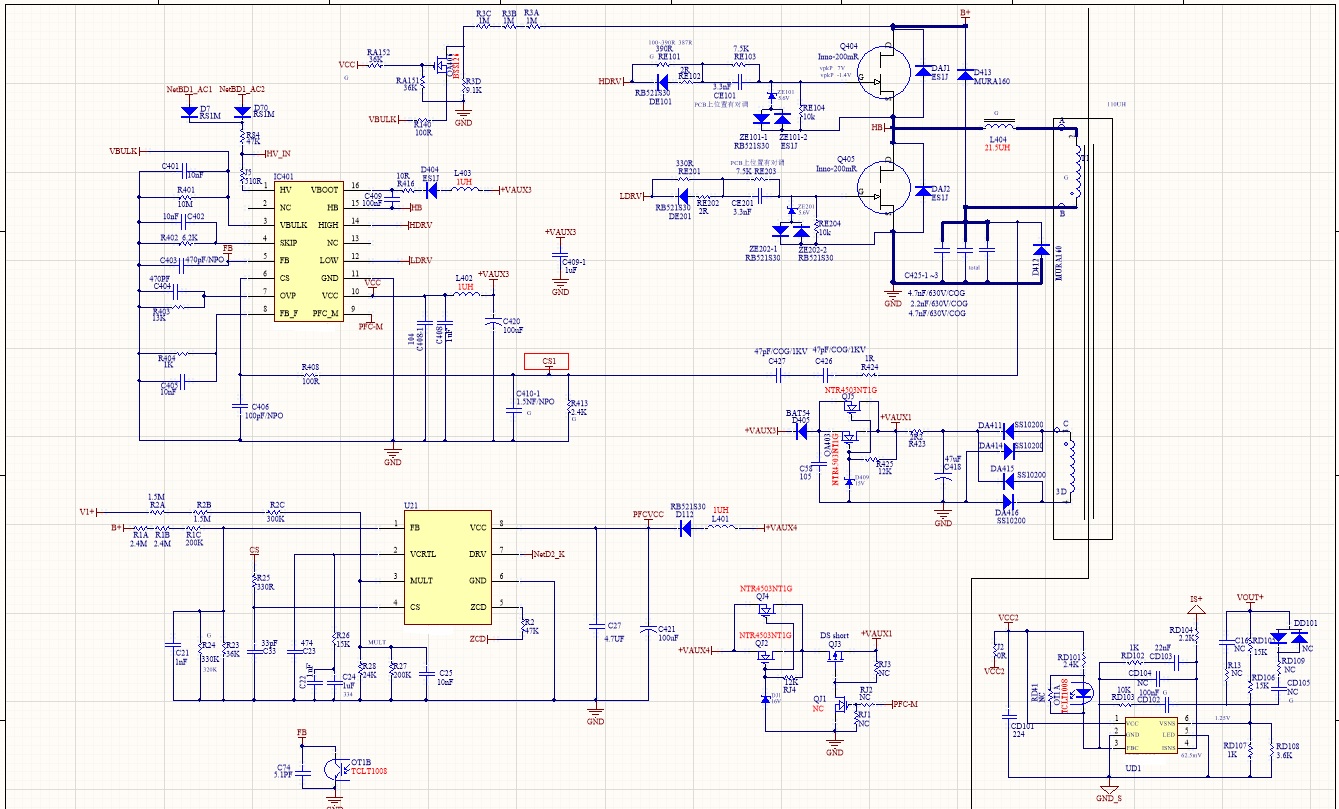
Task: Select capacitor C406 100pF/NPO
Action: [239, 404]
